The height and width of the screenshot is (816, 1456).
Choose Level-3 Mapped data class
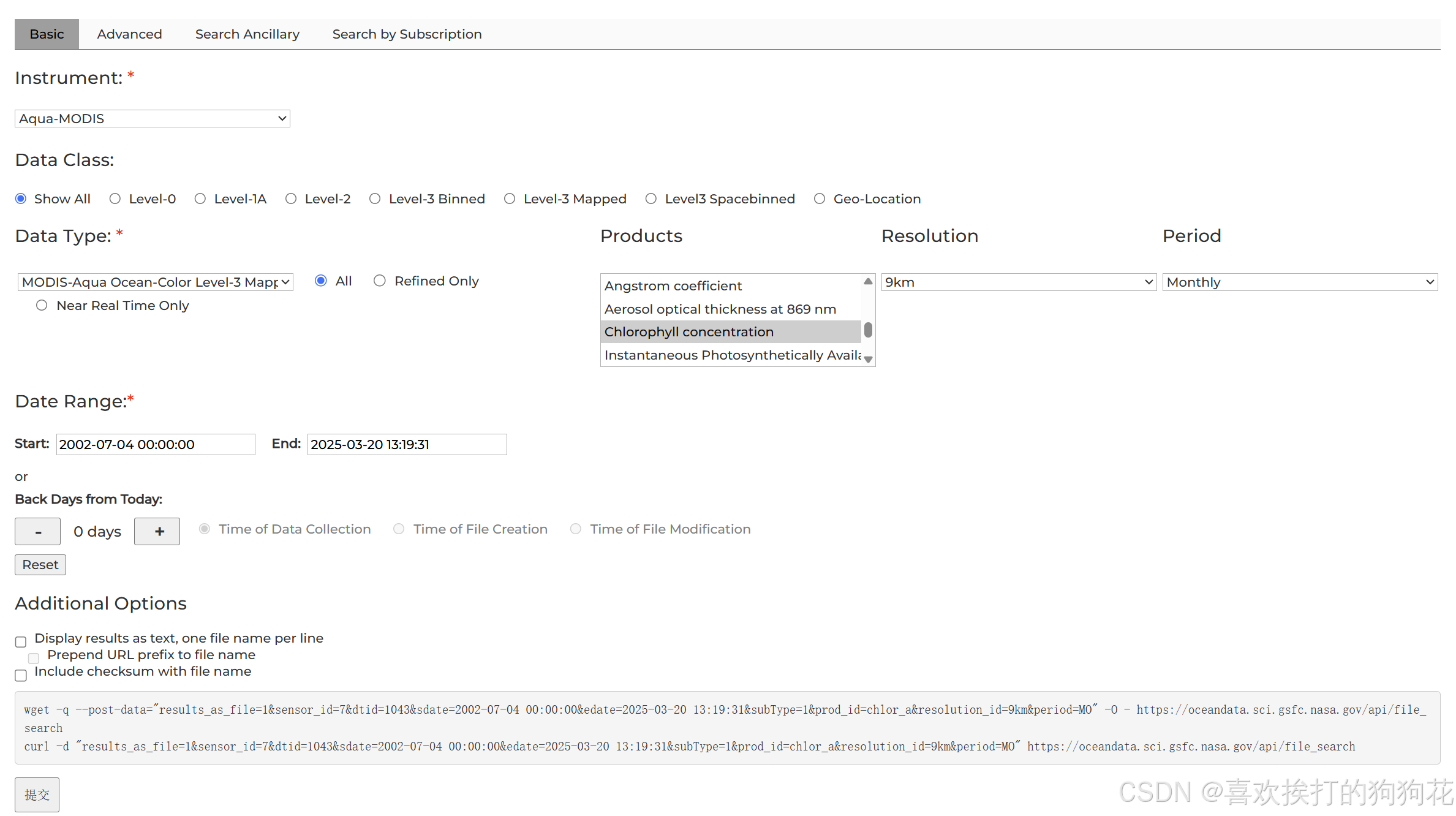click(x=510, y=199)
